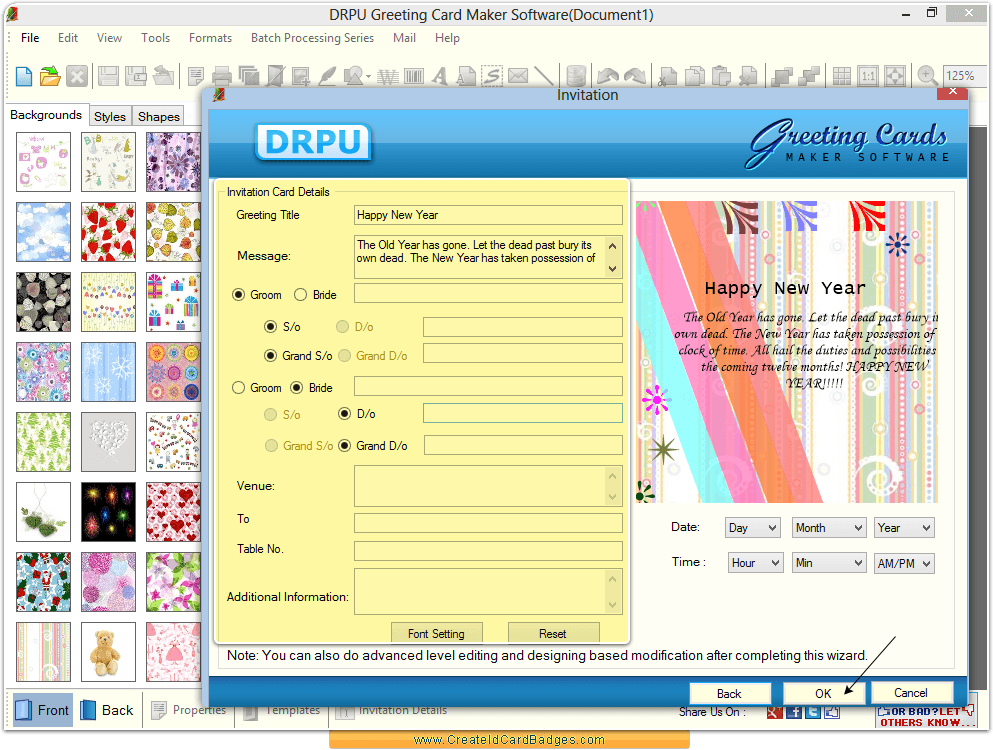Screen dimensions: 993x750
Task: Open the Hour dropdown for Time
Action: click(x=756, y=562)
